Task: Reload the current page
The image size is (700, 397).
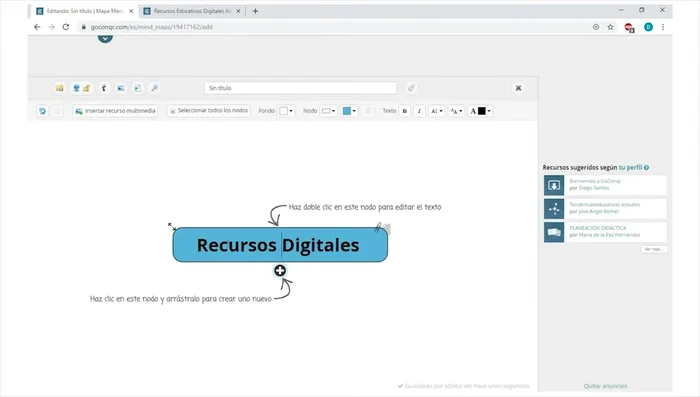Action: click(x=66, y=27)
